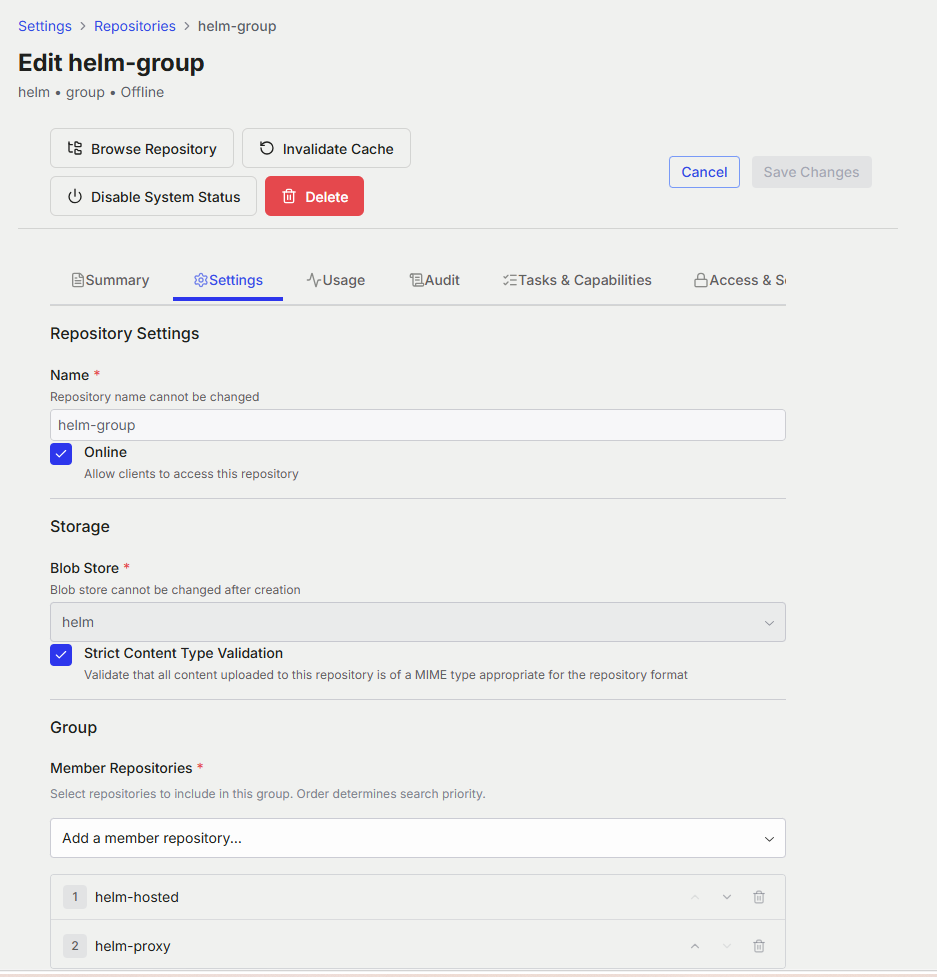Move helm-hosted down in priority
Viewport: 937px width, 977px height.
(x=726, y=897)
